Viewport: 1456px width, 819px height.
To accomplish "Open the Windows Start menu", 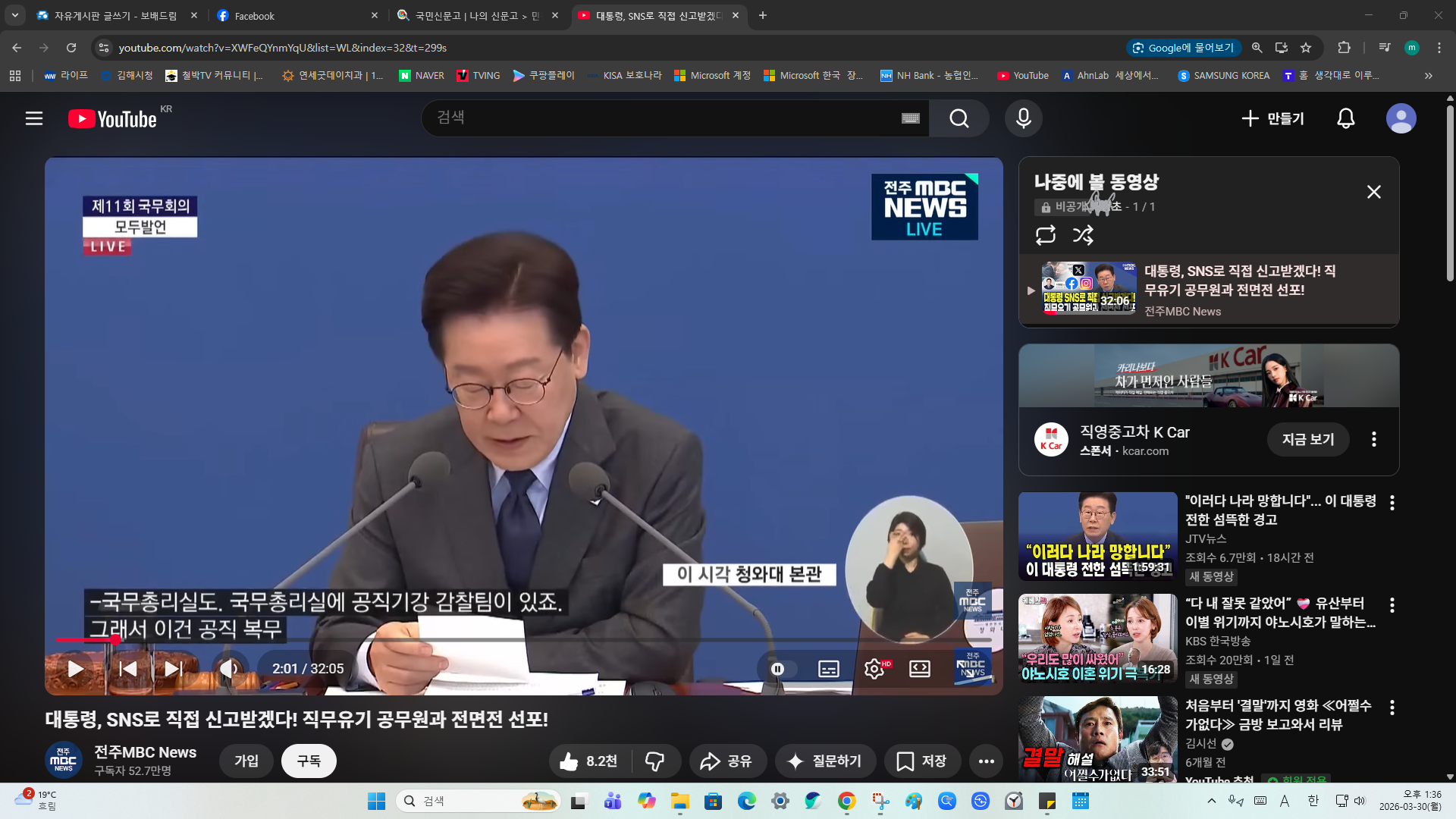I will [376, 801].
